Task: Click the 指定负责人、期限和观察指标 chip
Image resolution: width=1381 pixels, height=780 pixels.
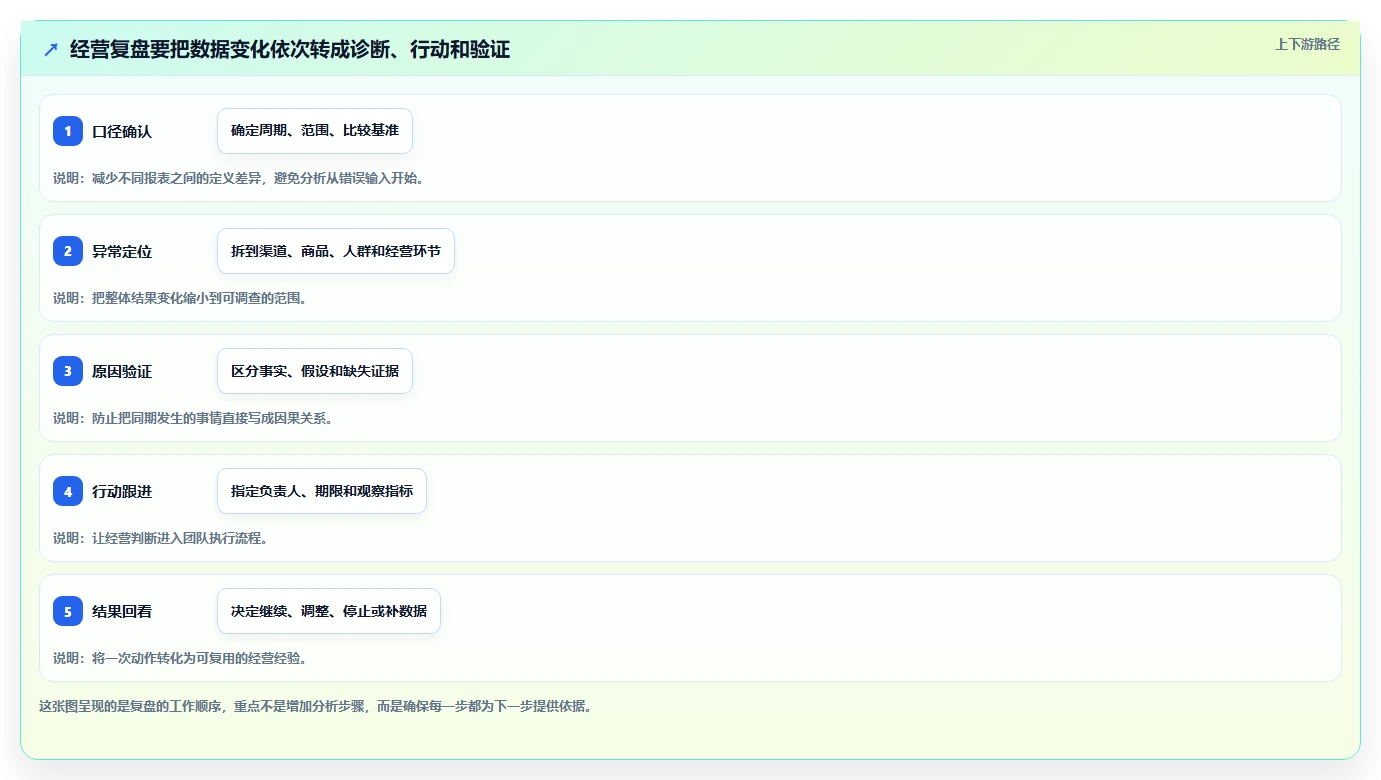Action: tap(322, 491)
